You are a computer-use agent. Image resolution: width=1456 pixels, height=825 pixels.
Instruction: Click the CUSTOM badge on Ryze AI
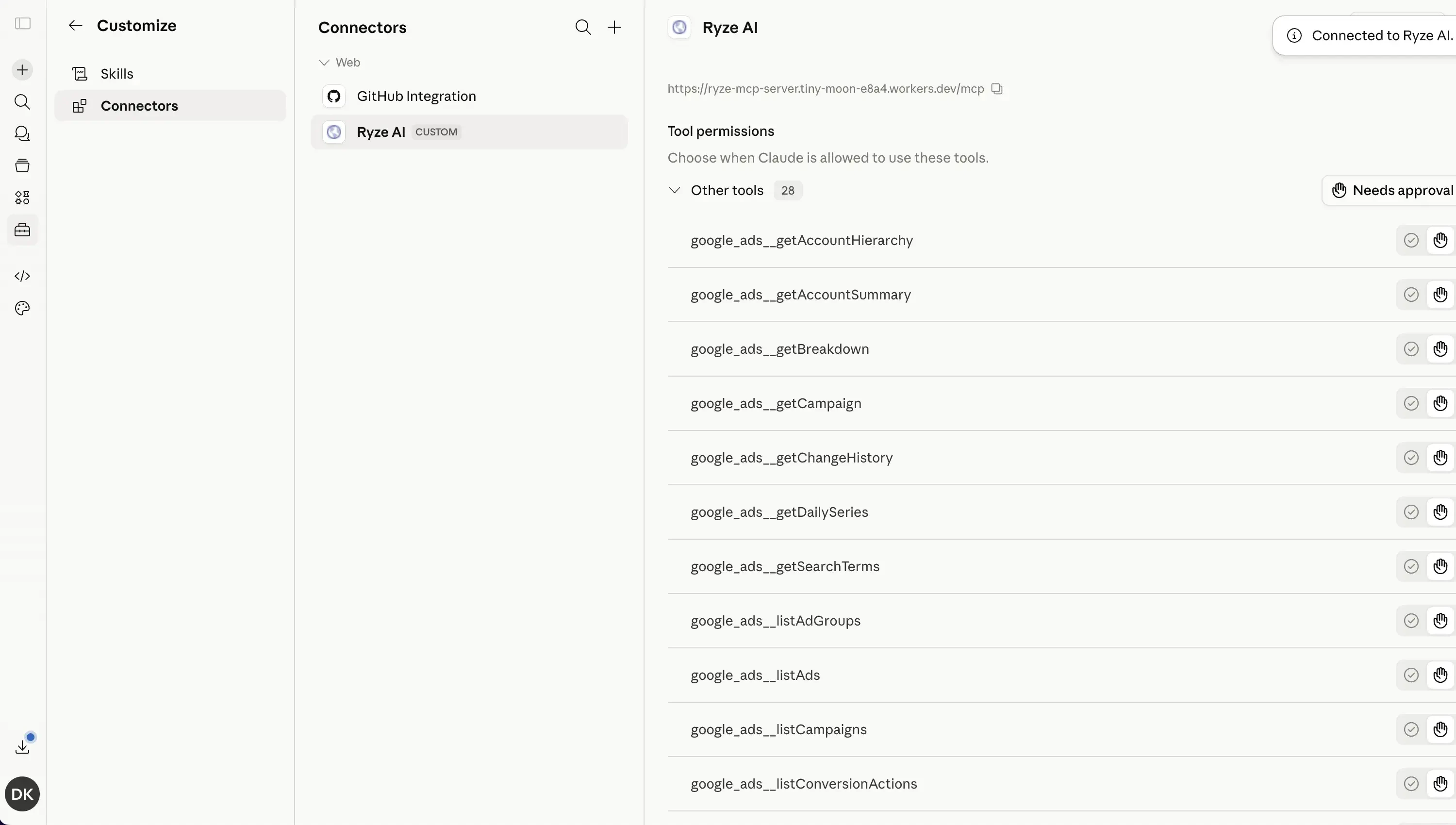pos(436,132)
